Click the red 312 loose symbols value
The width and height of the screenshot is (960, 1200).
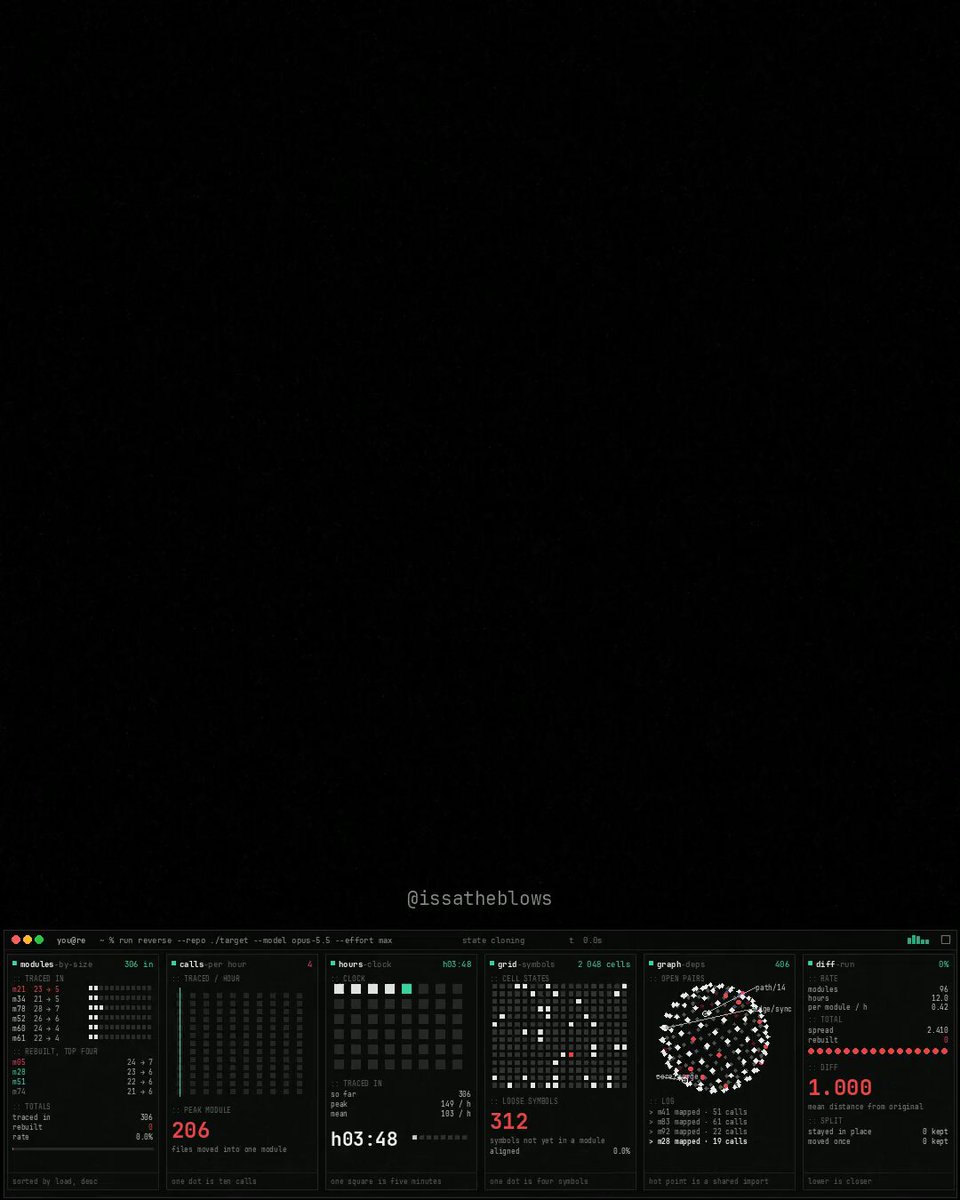click(509, 1122)
